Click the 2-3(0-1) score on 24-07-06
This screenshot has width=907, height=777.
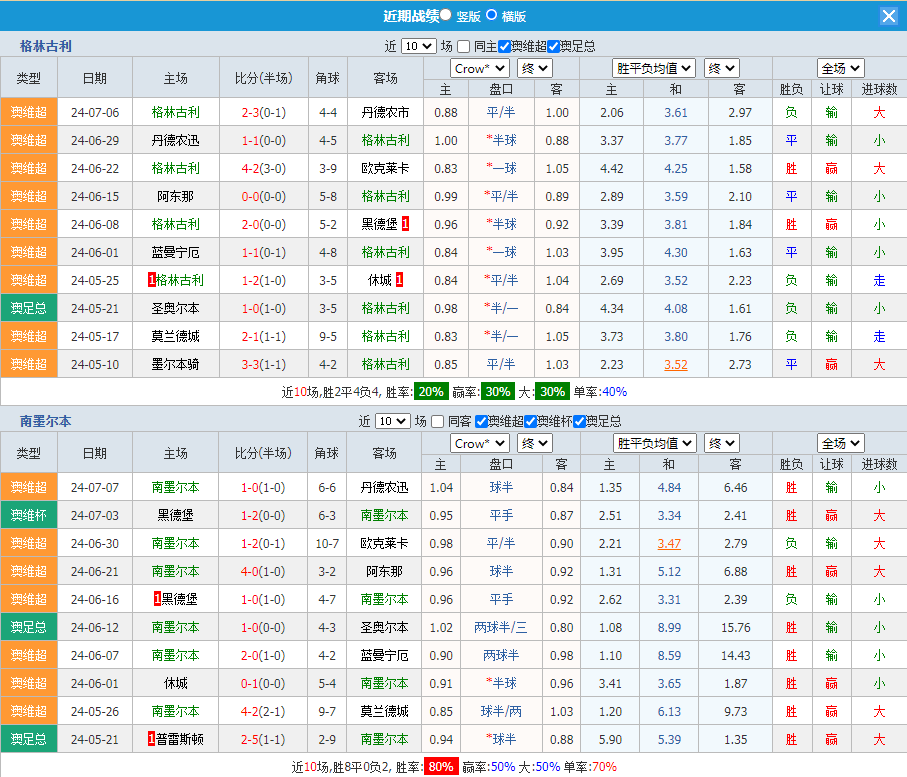[x=264, y=112]
